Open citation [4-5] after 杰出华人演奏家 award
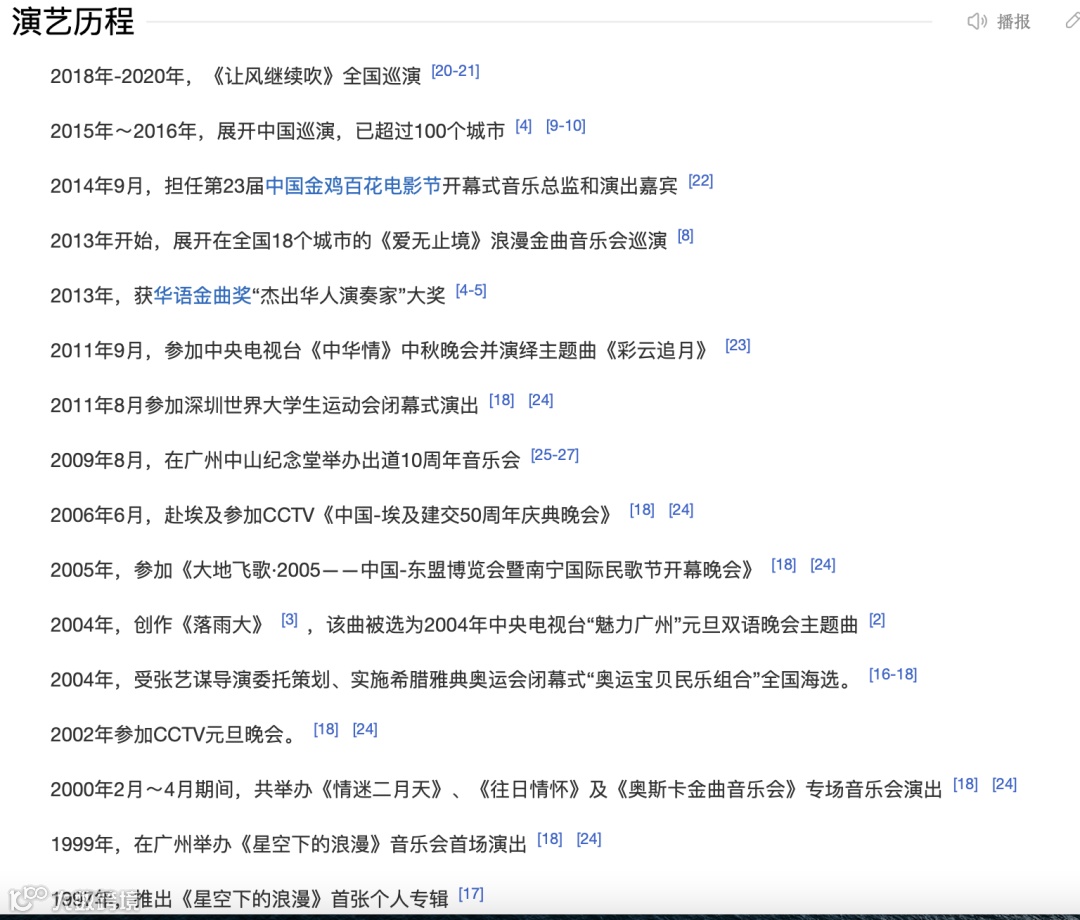The image size is (1080, 920). 471,291
